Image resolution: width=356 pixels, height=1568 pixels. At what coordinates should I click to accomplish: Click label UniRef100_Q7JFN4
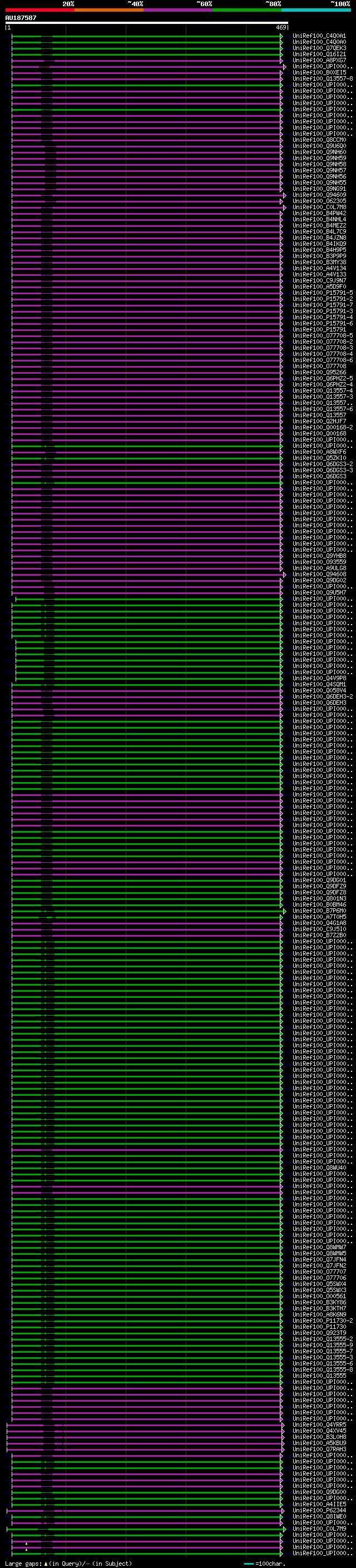point(319,1259)
